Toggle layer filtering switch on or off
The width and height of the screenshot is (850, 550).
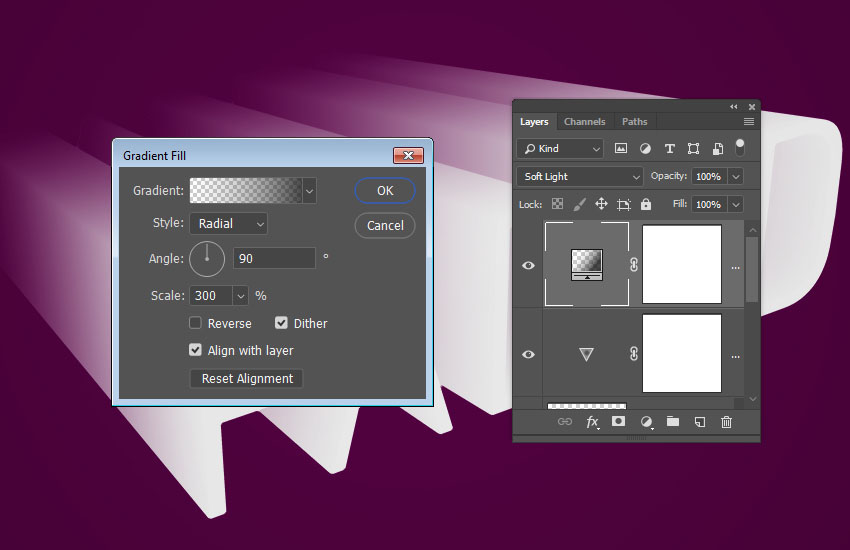pos(740,147)
